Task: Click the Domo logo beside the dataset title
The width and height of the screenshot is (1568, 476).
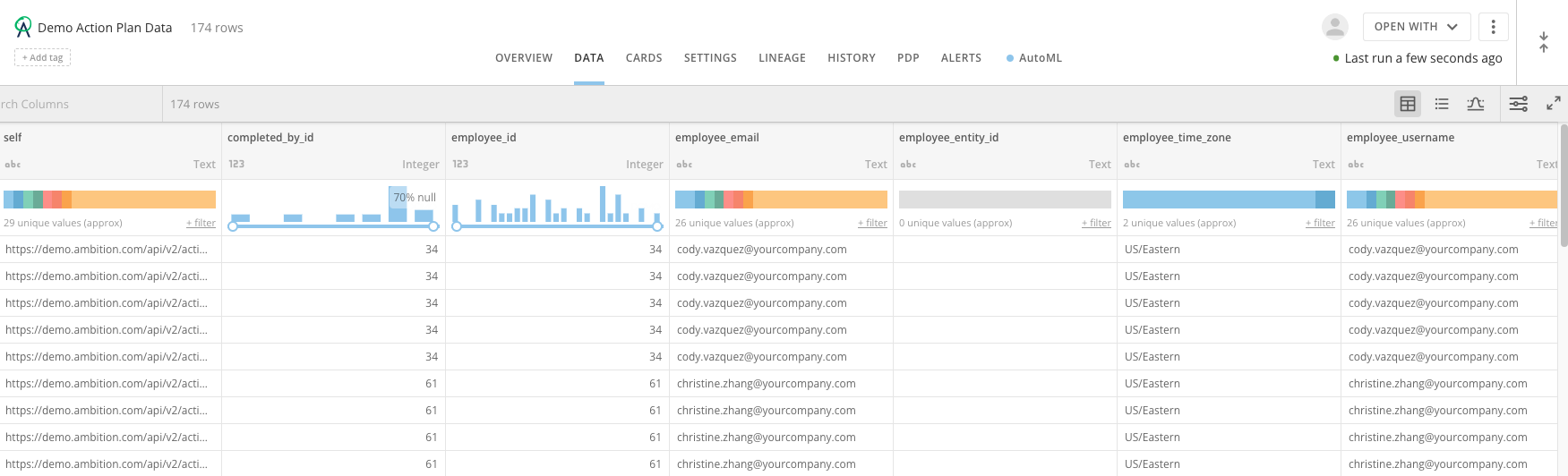Action: pyautogui.click(x=23, y=27)
